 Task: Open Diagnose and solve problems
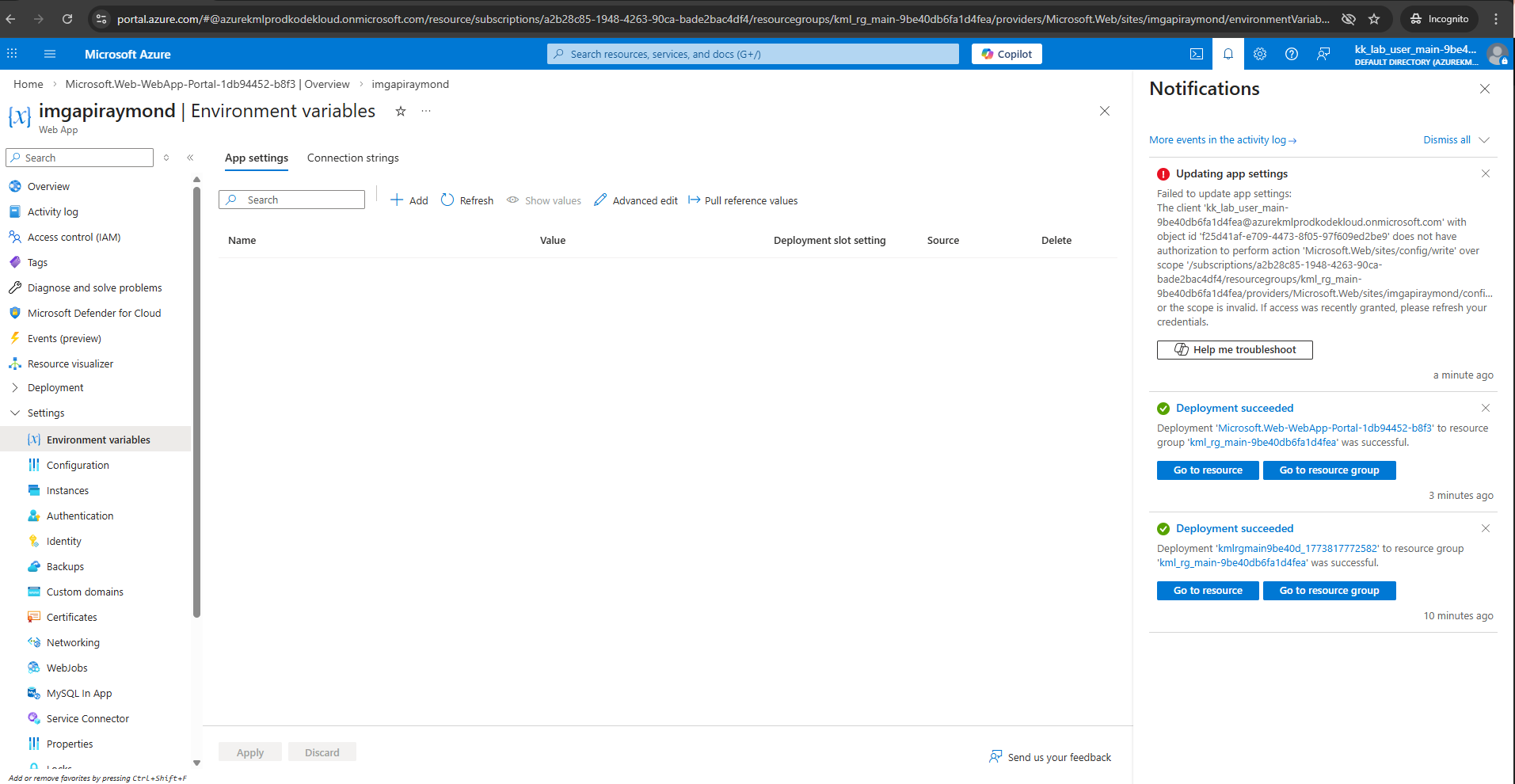[95, 288]
